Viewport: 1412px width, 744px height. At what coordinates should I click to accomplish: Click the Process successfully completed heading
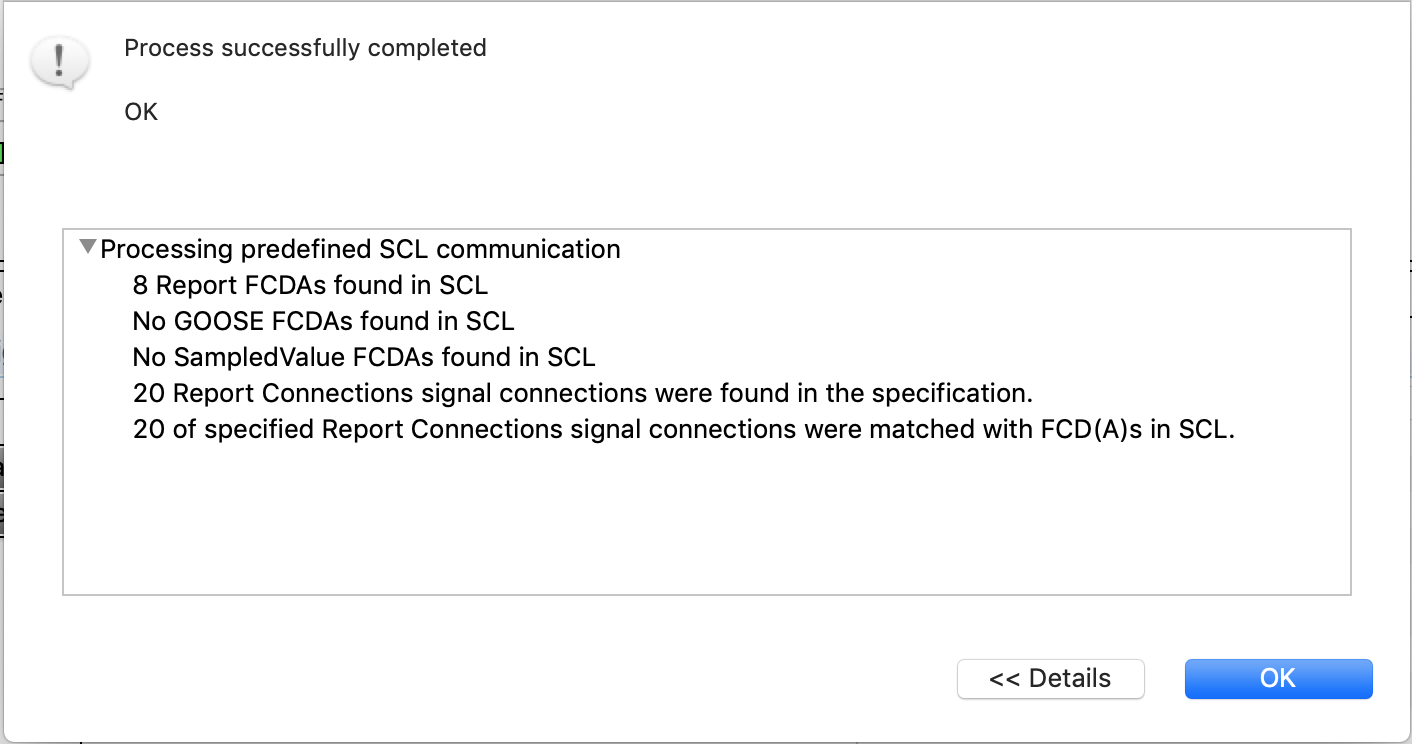coord(305,48)
